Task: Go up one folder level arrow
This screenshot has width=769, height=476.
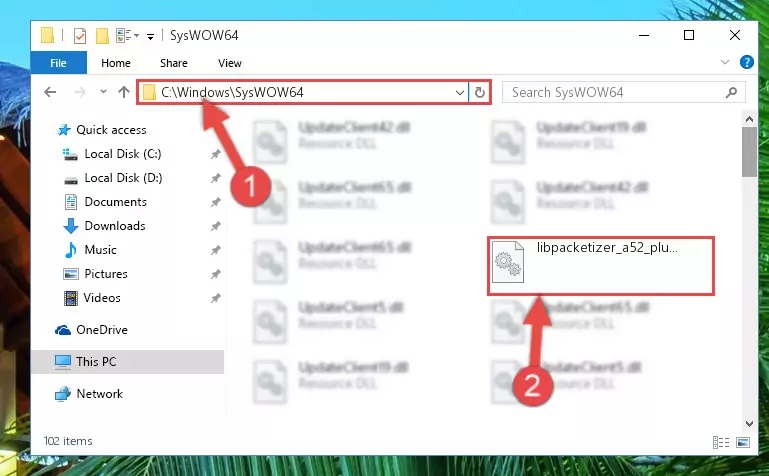Action: (124, 92)
